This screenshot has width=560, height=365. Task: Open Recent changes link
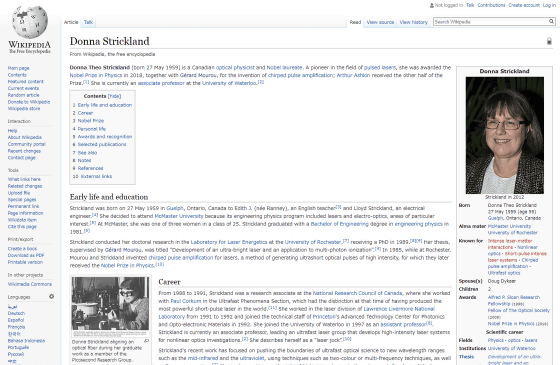click(24, 151)
